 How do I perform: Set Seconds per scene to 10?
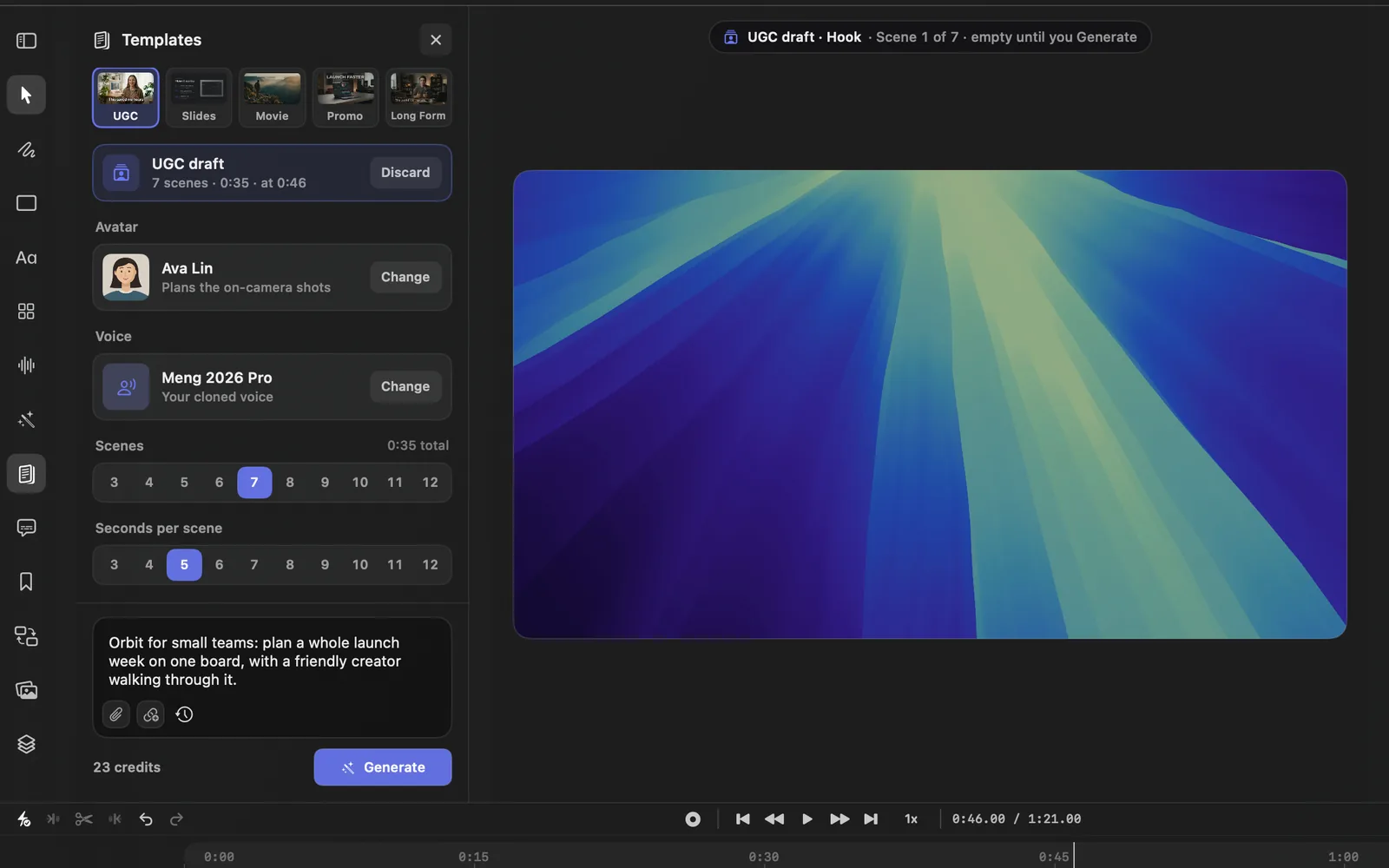[359, 565]
